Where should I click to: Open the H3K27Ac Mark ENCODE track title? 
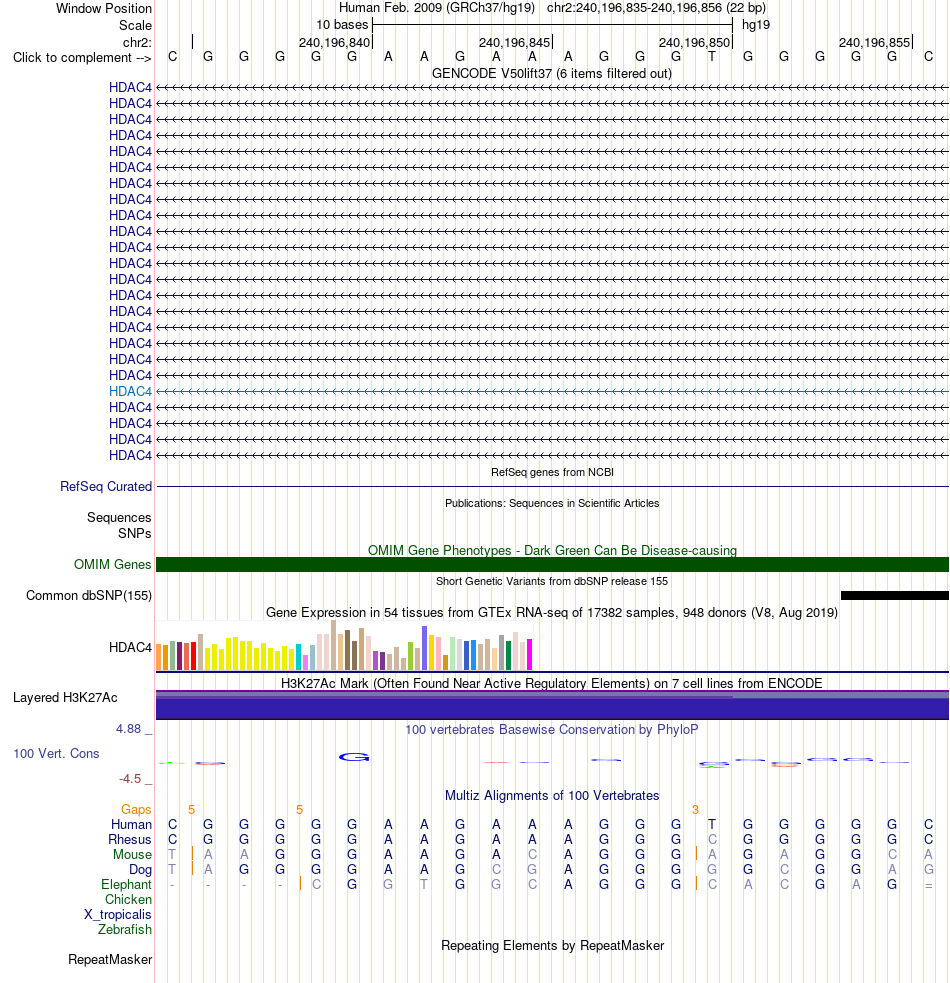tap(552, 683)
